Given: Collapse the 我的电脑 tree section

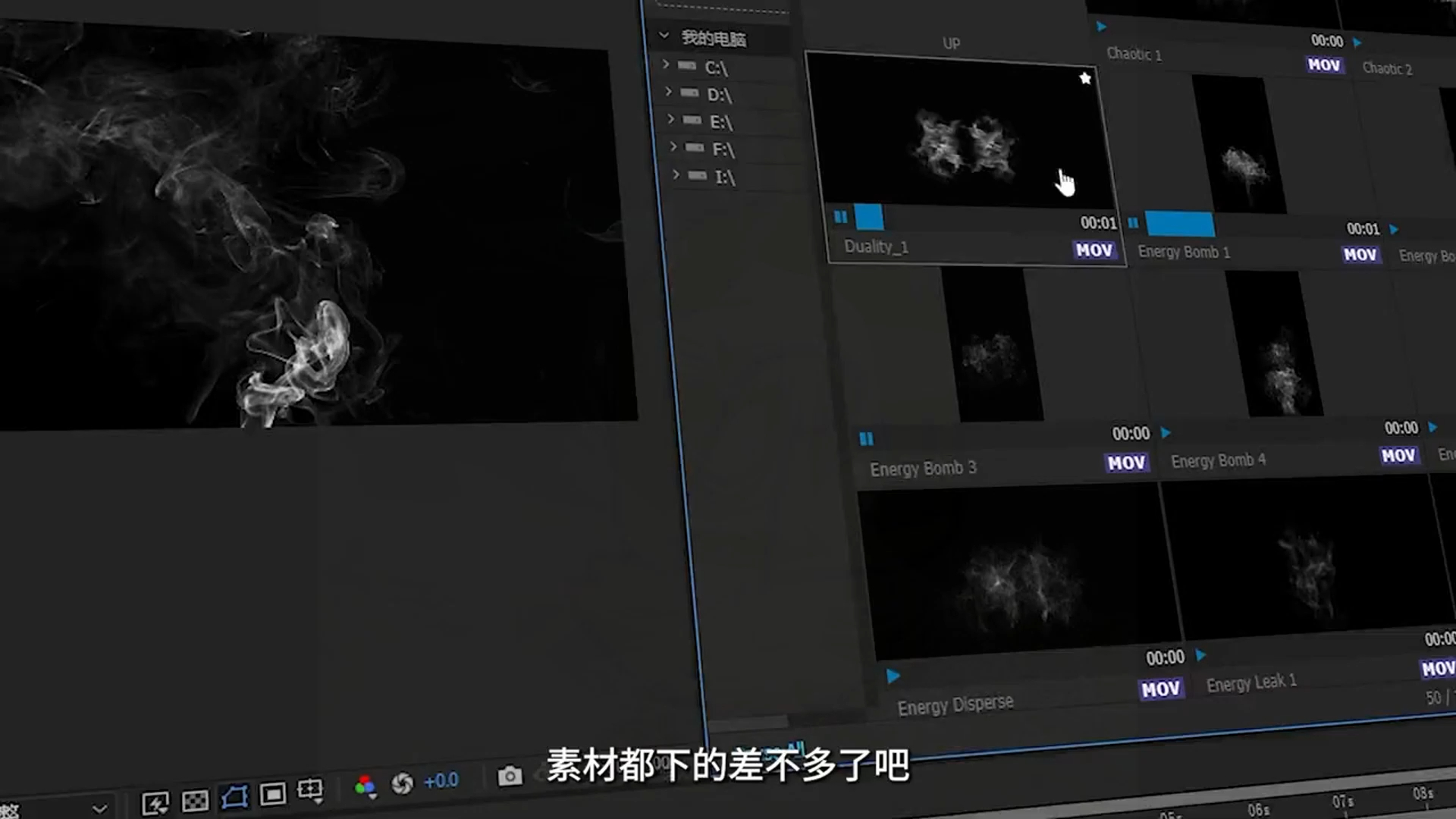Looking at the screenshot, I should point(664,33).
